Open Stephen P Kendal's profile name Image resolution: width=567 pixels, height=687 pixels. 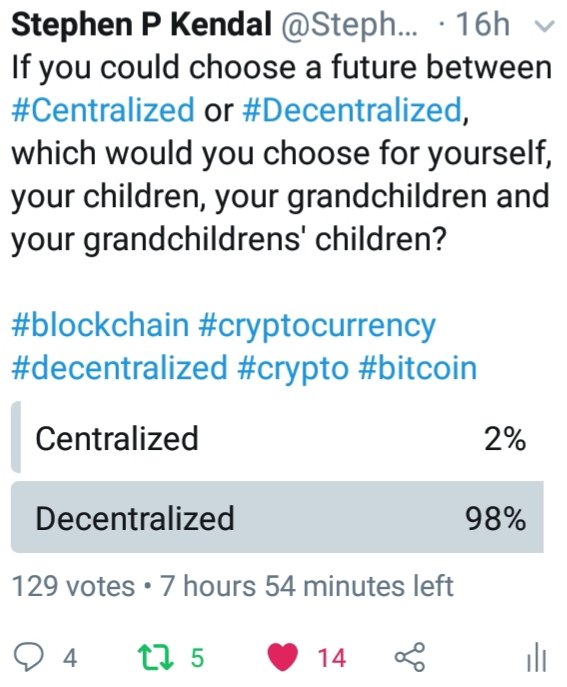tap(141, 25)
